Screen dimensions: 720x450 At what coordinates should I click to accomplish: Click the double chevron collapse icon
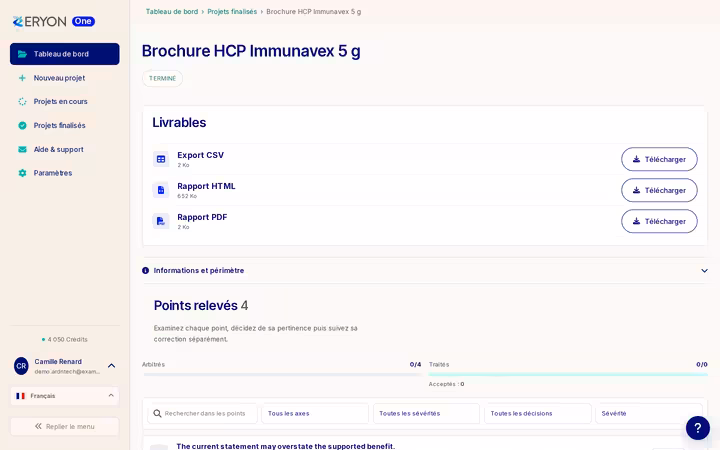click(x=39, y=426)
